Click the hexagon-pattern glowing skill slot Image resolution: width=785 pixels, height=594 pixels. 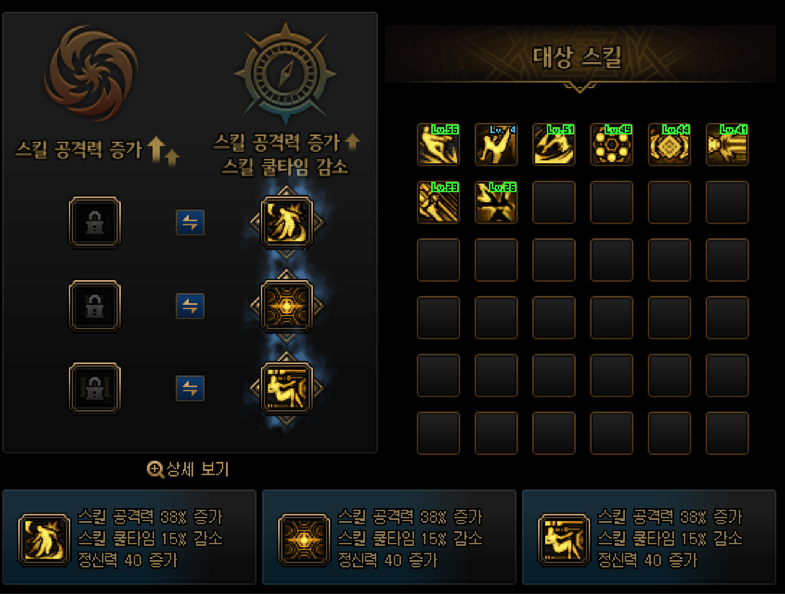pos(286,306)
